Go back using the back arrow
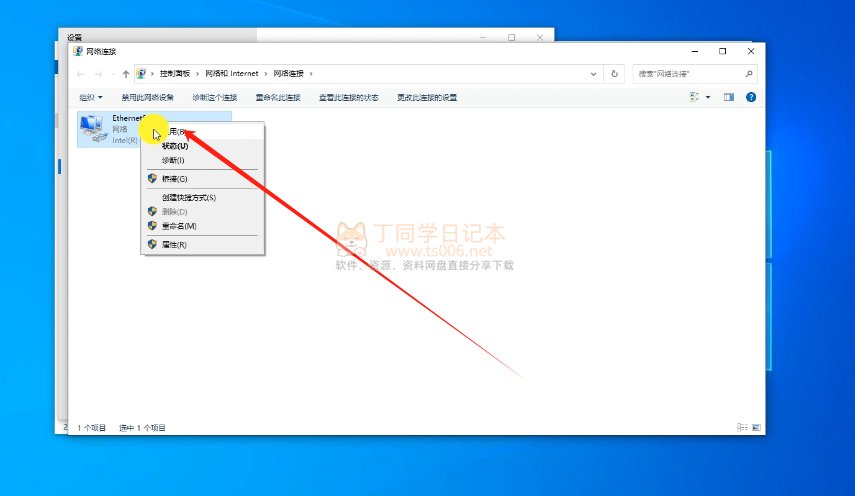 pyautogui.click(x=81, y=74)
